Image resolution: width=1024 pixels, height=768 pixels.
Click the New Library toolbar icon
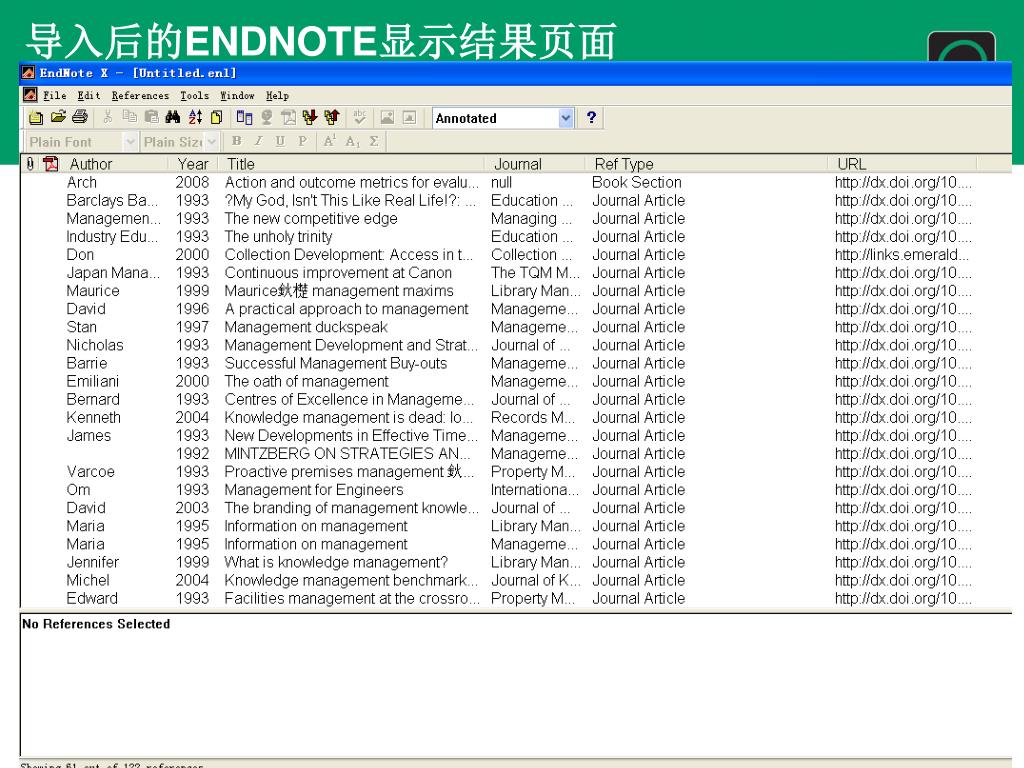[37, 118]
